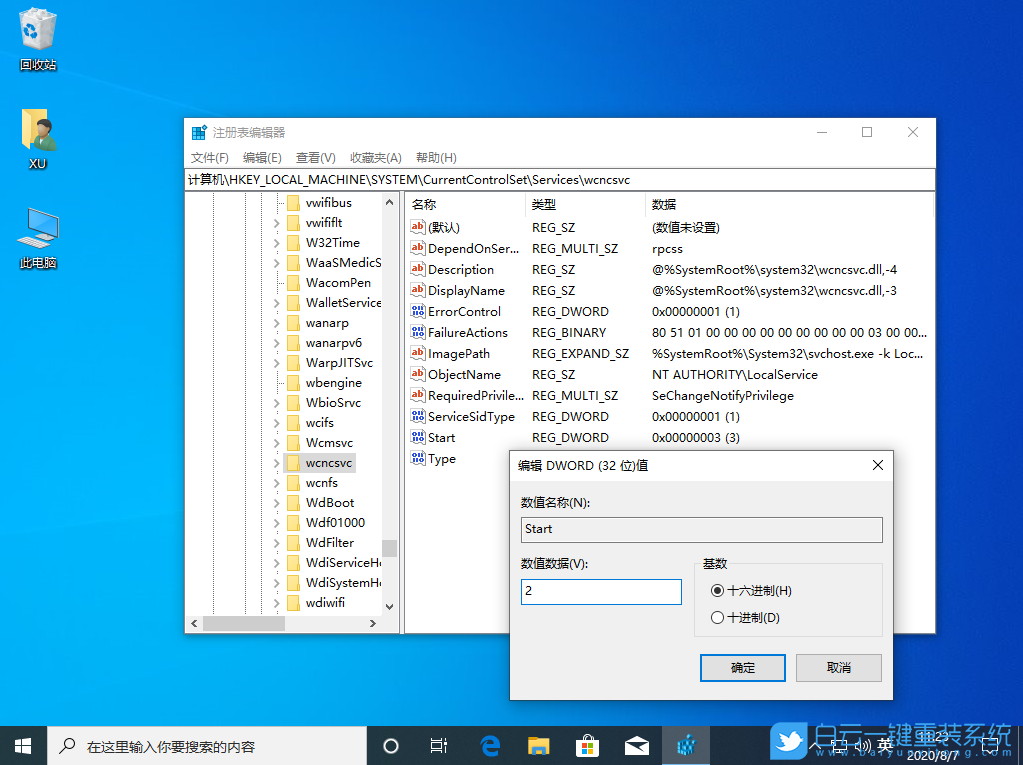
Task: Select the ErrorControl DWORD icon
Action: tap(418, 311)
